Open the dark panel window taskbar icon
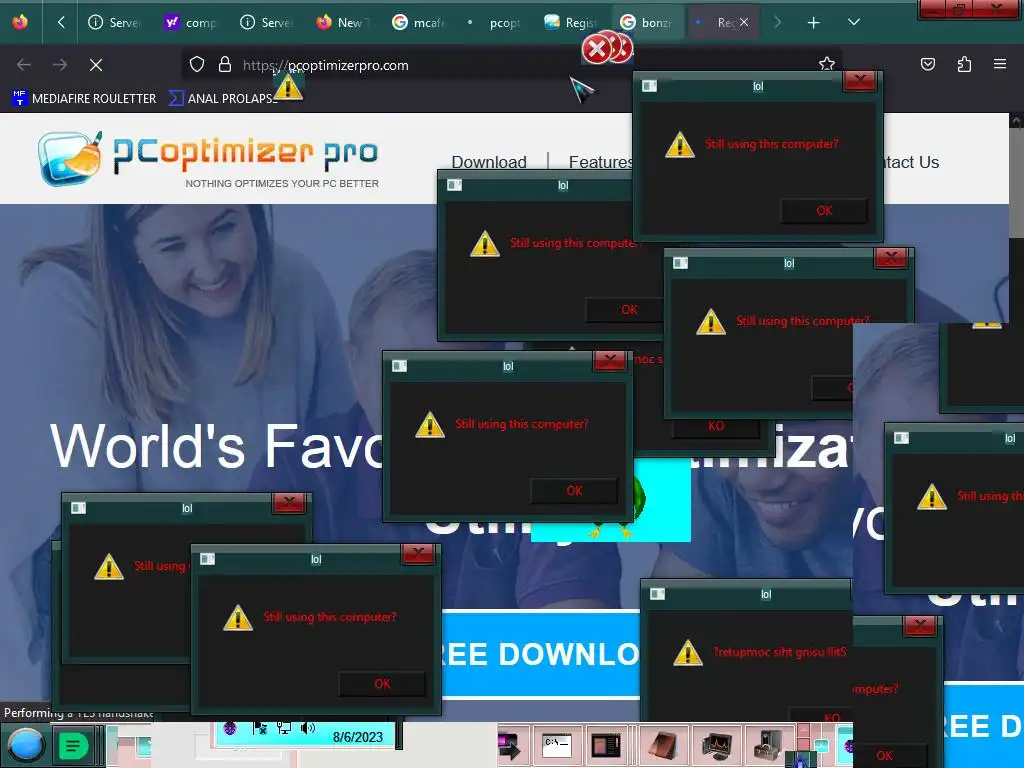This screenshot has width=1024, height=768. 605,745
